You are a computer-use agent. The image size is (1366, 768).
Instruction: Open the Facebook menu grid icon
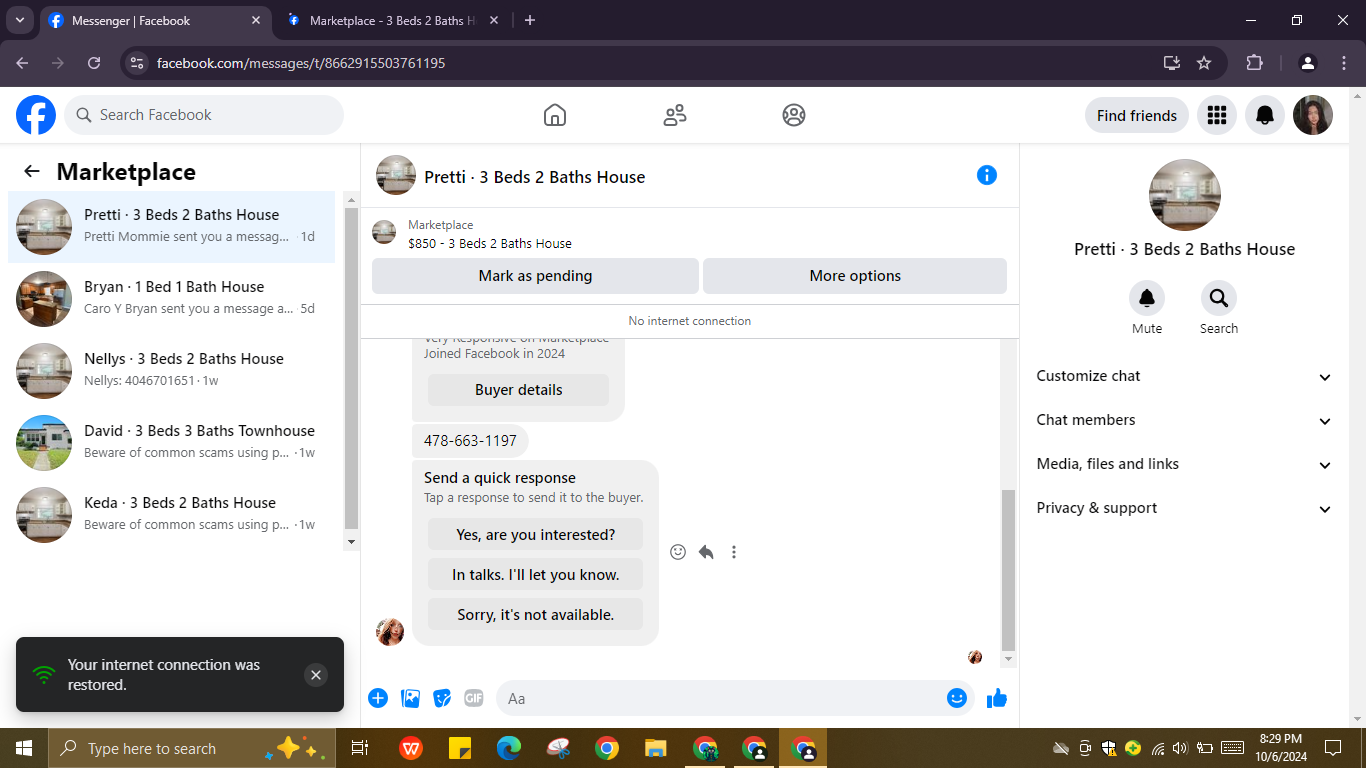[x=1217, y=115]
